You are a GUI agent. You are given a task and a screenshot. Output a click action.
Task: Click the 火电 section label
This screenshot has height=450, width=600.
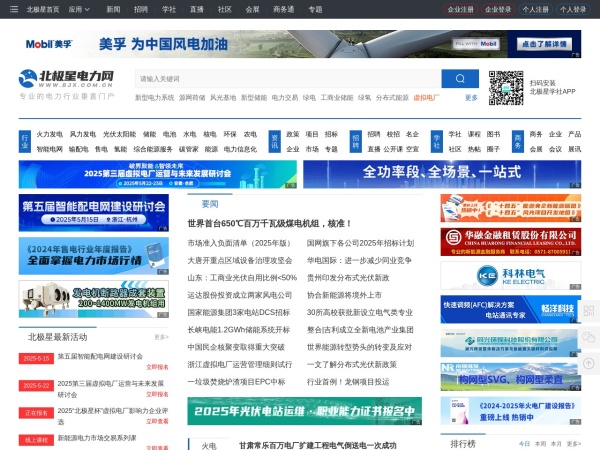click(209, 446)
